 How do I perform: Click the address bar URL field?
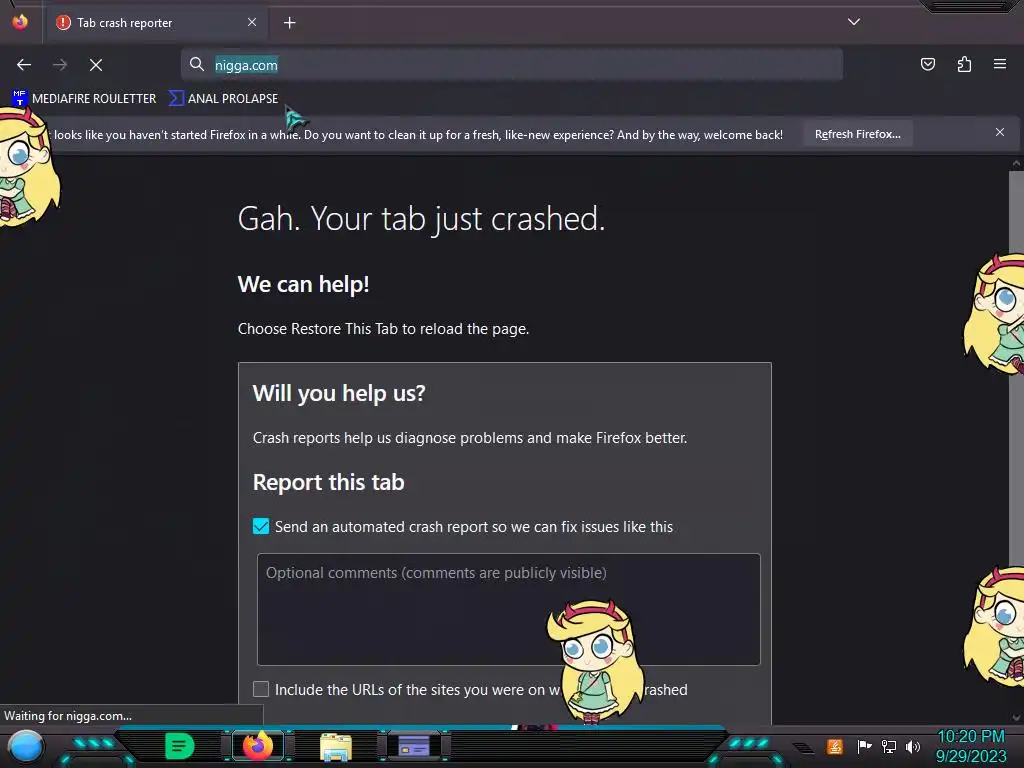click(x=511, y=65)
